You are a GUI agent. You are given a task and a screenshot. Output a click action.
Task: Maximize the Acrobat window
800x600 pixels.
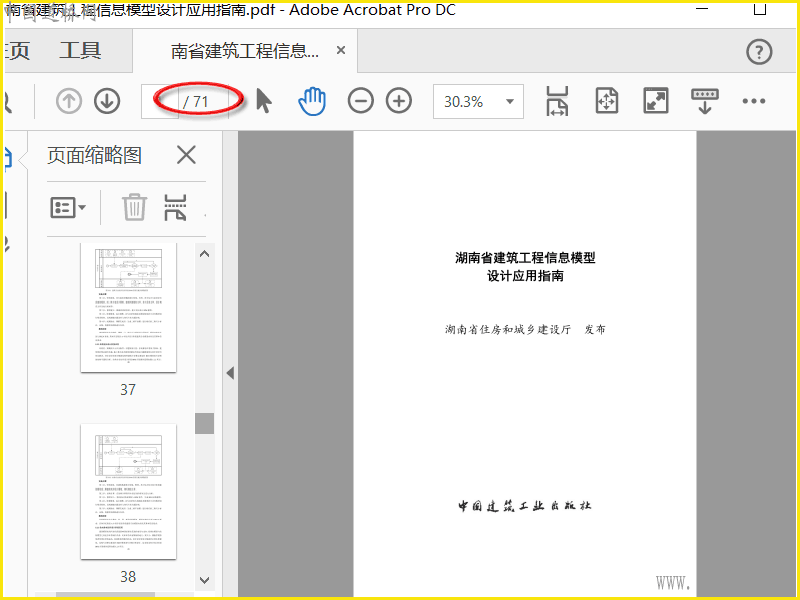760,9
